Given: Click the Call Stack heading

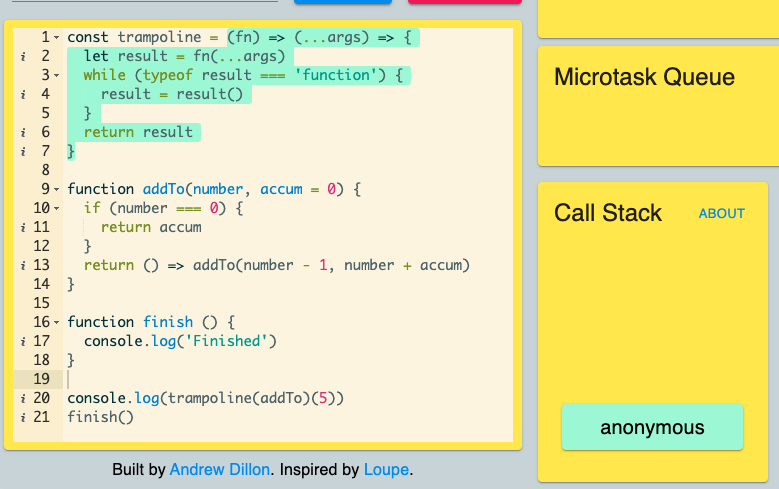Looking at the screenshot, I should [x=608, y=213].
